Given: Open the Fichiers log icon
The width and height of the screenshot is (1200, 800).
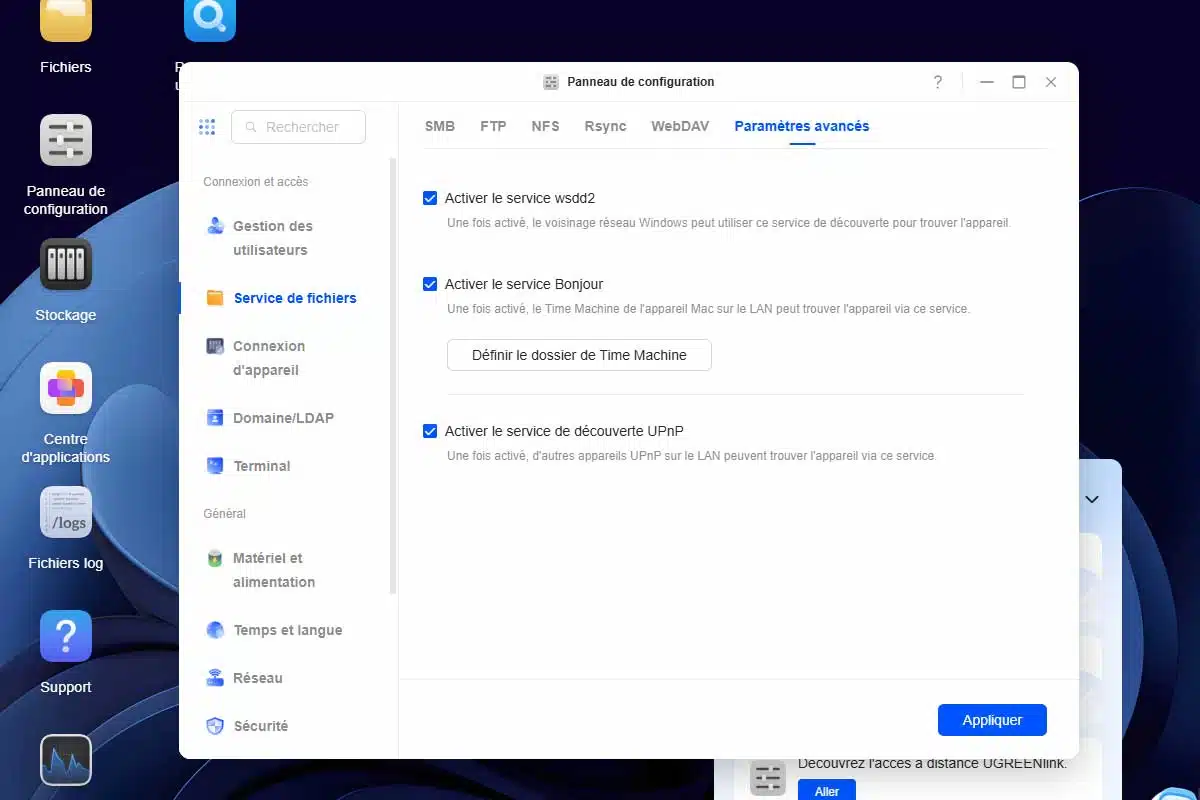Looking at the screenshot, I should [66, 512].
